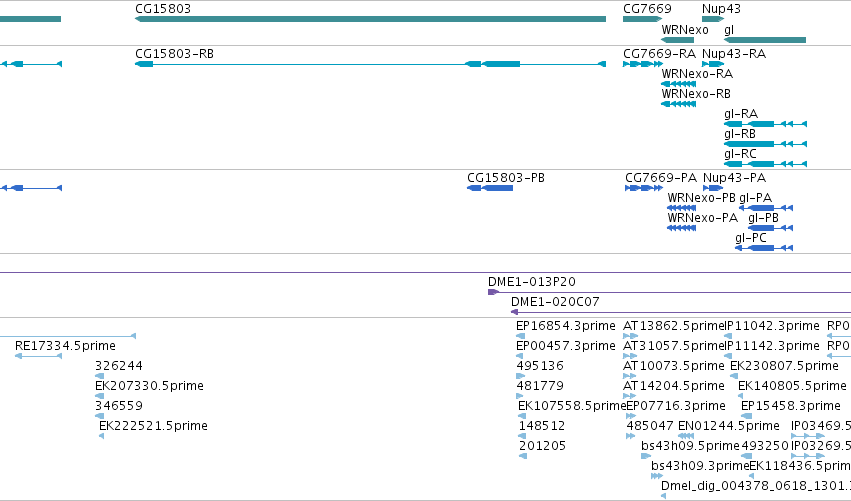Screen dimensions: 851x501
Task: Click the 148512 feature label
Action: (x=542, y=426)
